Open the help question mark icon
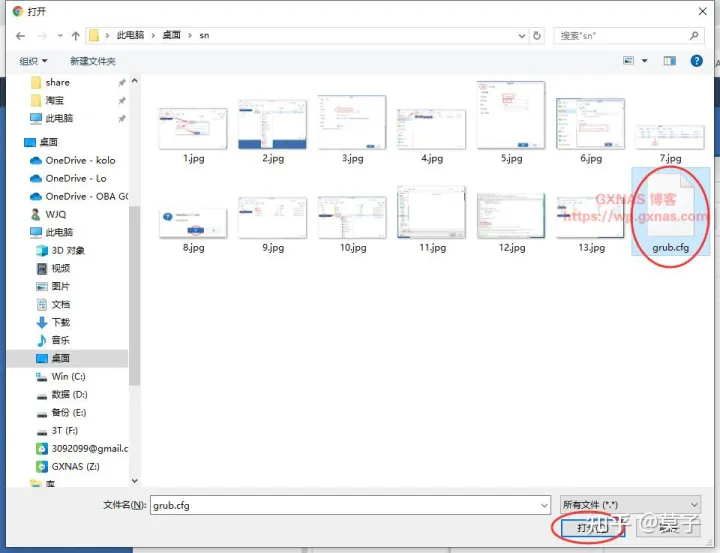Screen dimensions: 720x553 [697, 61]
